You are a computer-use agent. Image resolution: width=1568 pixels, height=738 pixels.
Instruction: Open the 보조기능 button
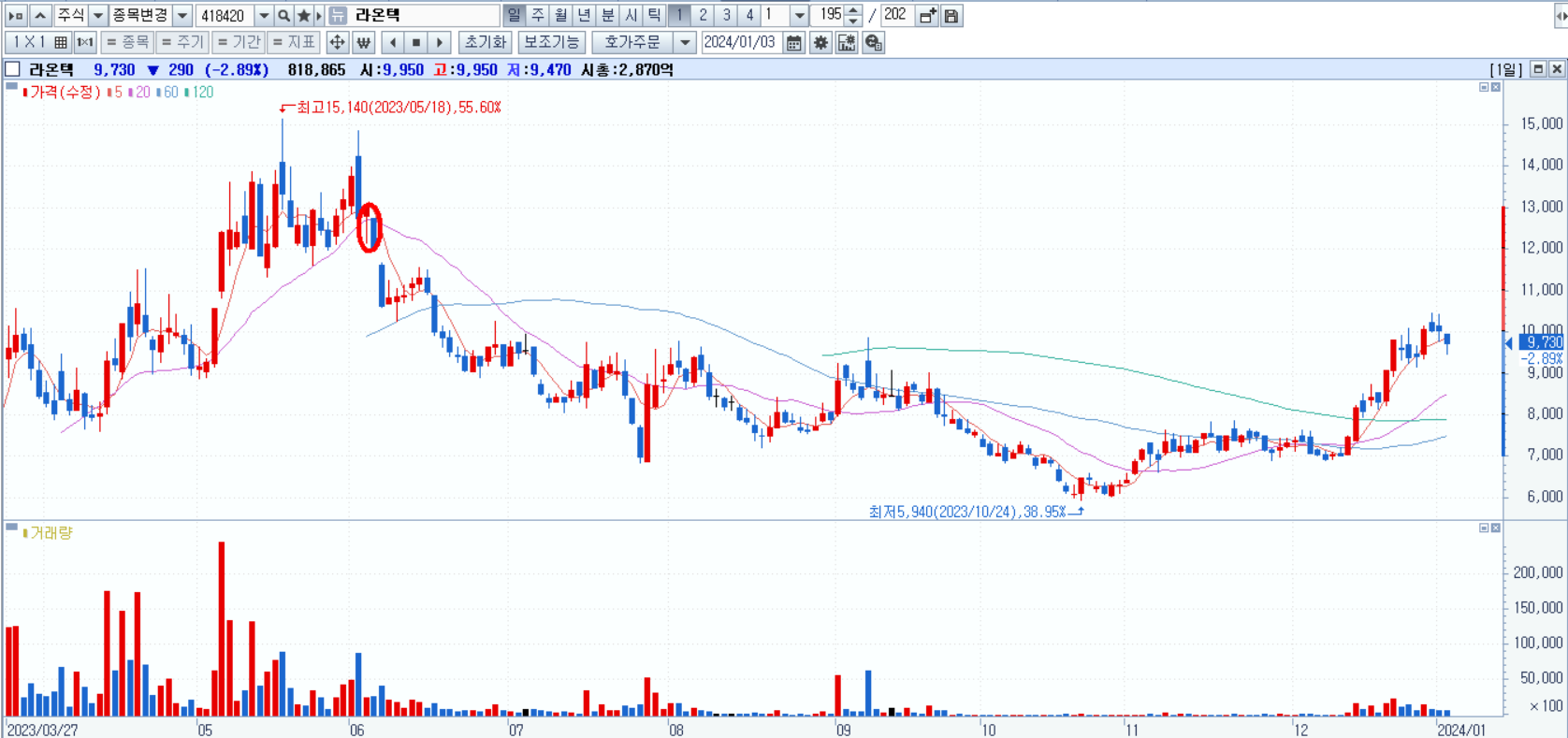tap(551, 42)
